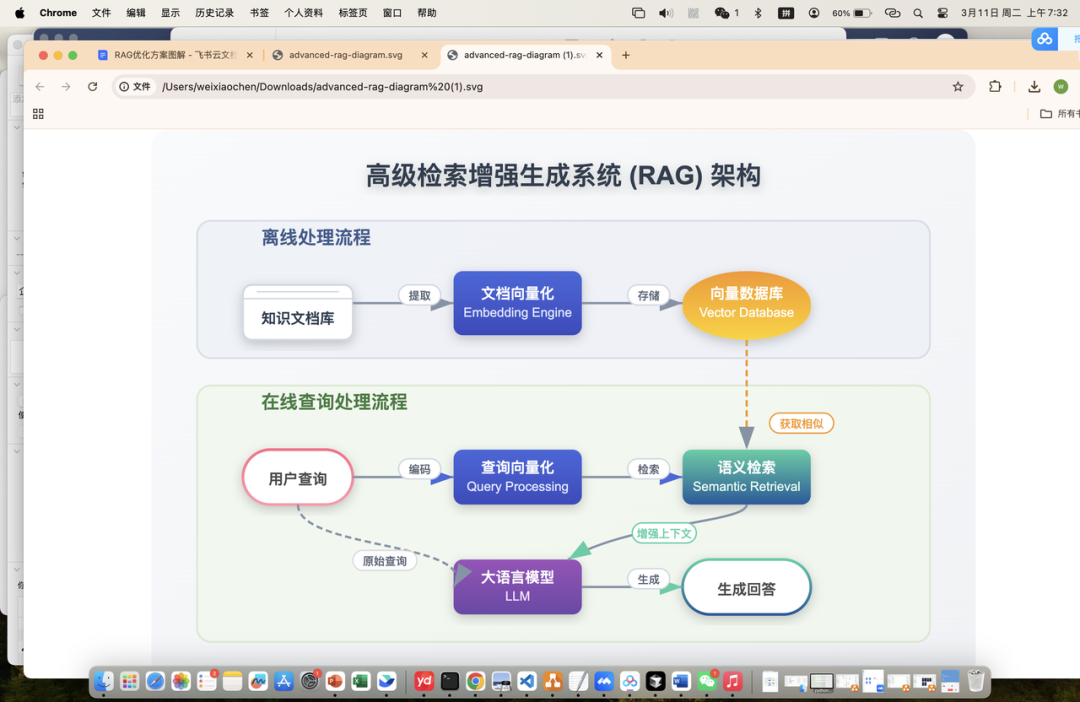Viewport: 1080px width, 702px height.
Task: Toggle the 拼 input method in the menu bar
Action: pyautogui.click(x=787, y=13)
